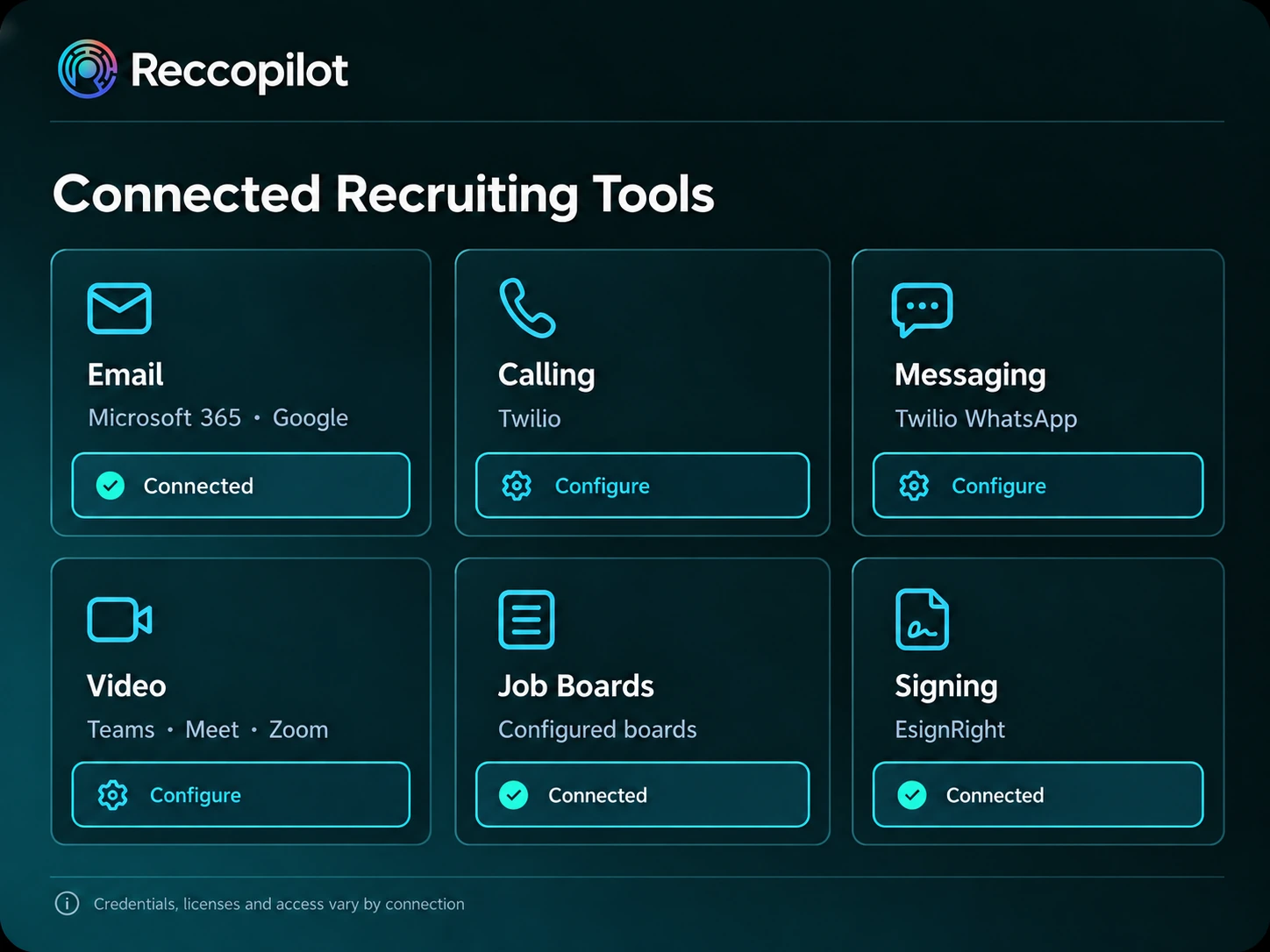1270x952 pixels.
Task: Click the Job Boards list icon
Action: [526, 620]
